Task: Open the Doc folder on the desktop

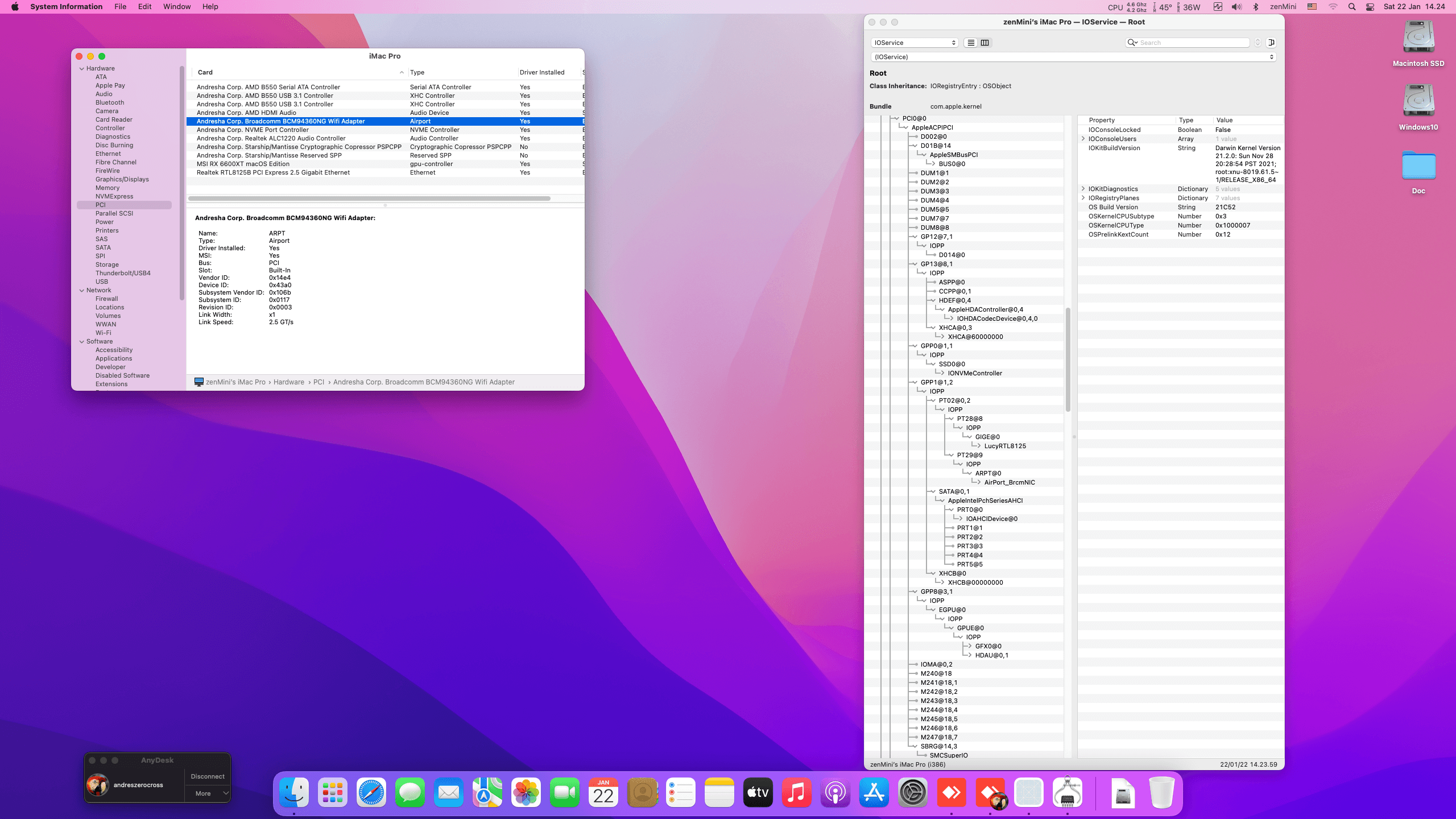Action: click(1418, 166)
